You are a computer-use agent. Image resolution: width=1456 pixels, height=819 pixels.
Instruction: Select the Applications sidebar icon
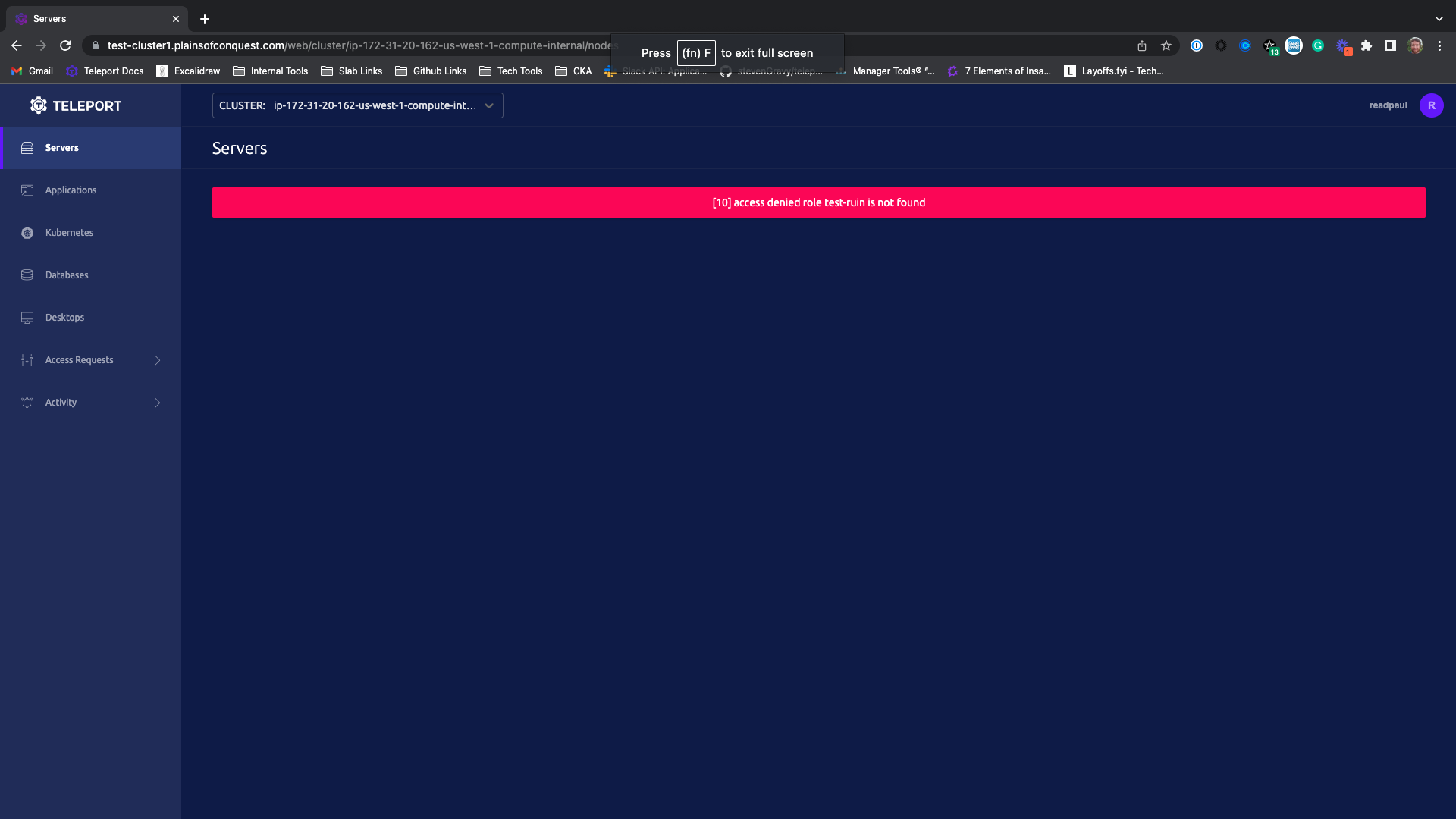coord(27,190)
